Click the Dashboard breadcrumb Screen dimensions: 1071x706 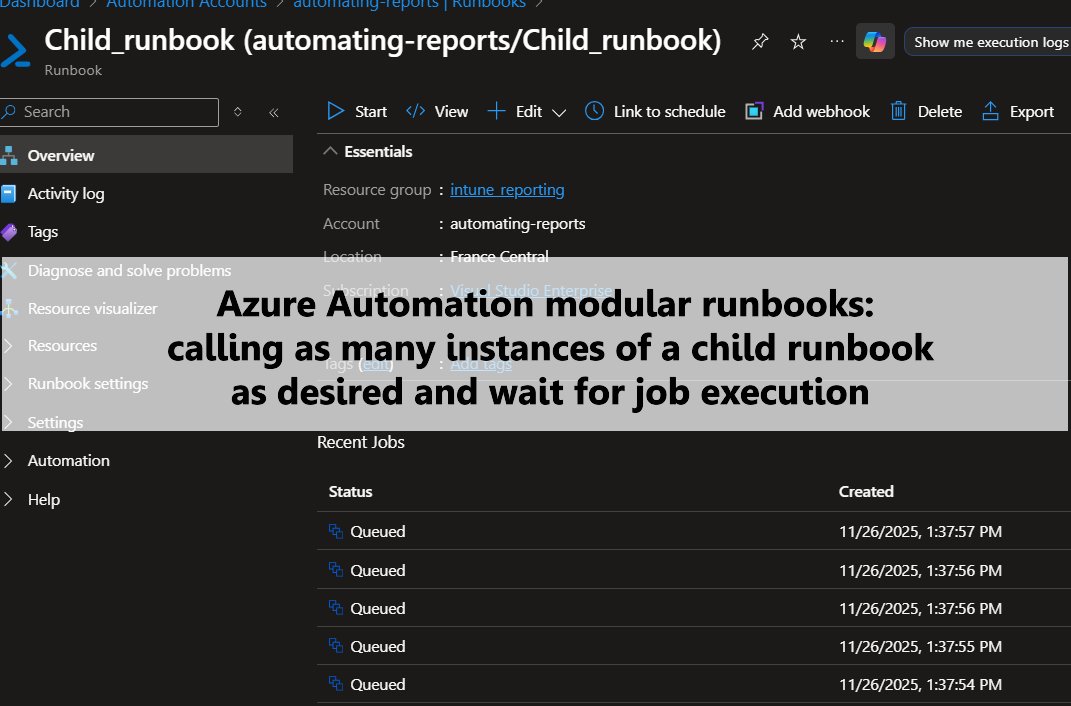pos(40,4)
